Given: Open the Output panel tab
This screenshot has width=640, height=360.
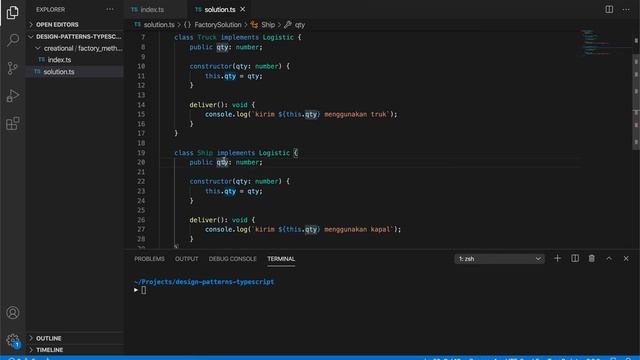Looking at the screenshot, I should point(187,259).
